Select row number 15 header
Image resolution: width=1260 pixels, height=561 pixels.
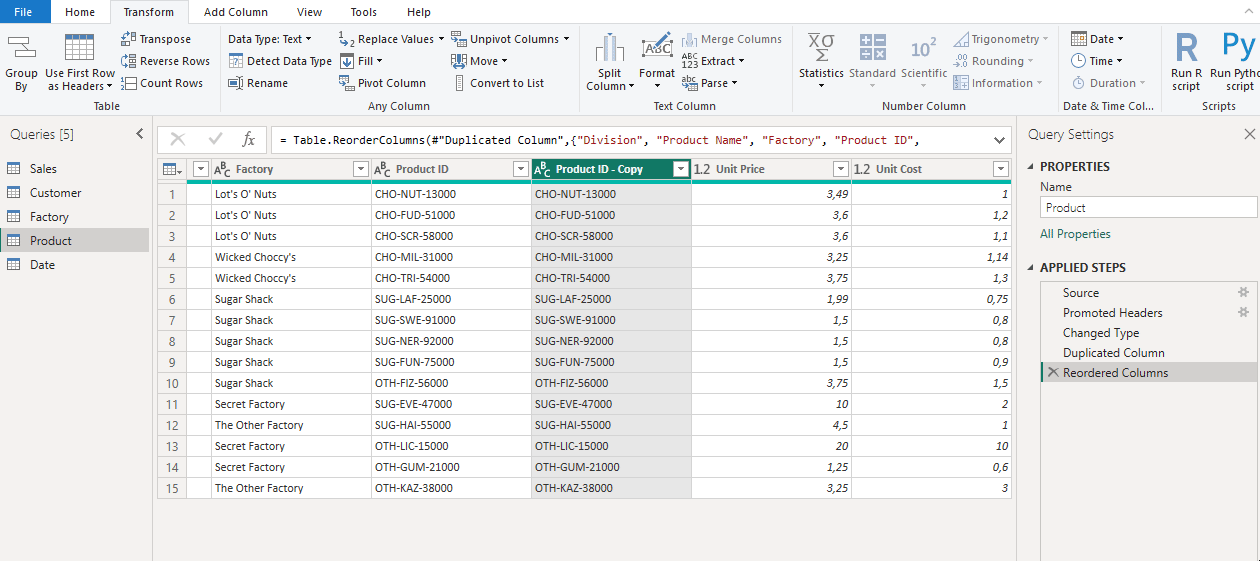[172, 488]
